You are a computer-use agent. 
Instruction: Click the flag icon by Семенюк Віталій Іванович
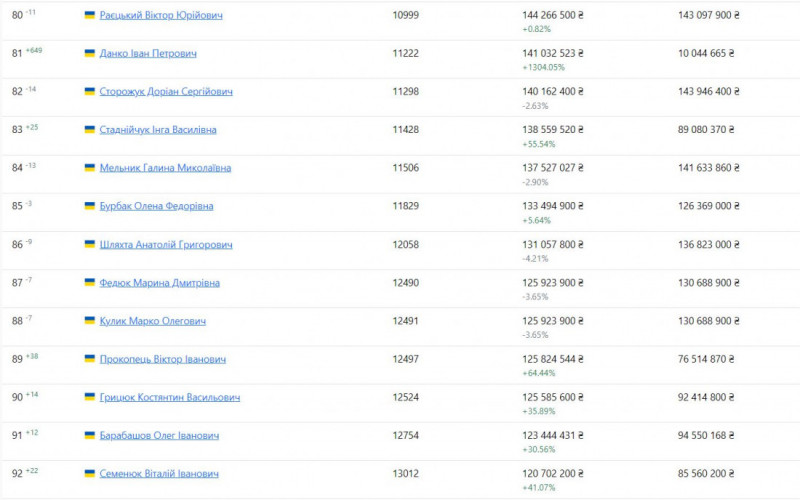coord(90,474)
